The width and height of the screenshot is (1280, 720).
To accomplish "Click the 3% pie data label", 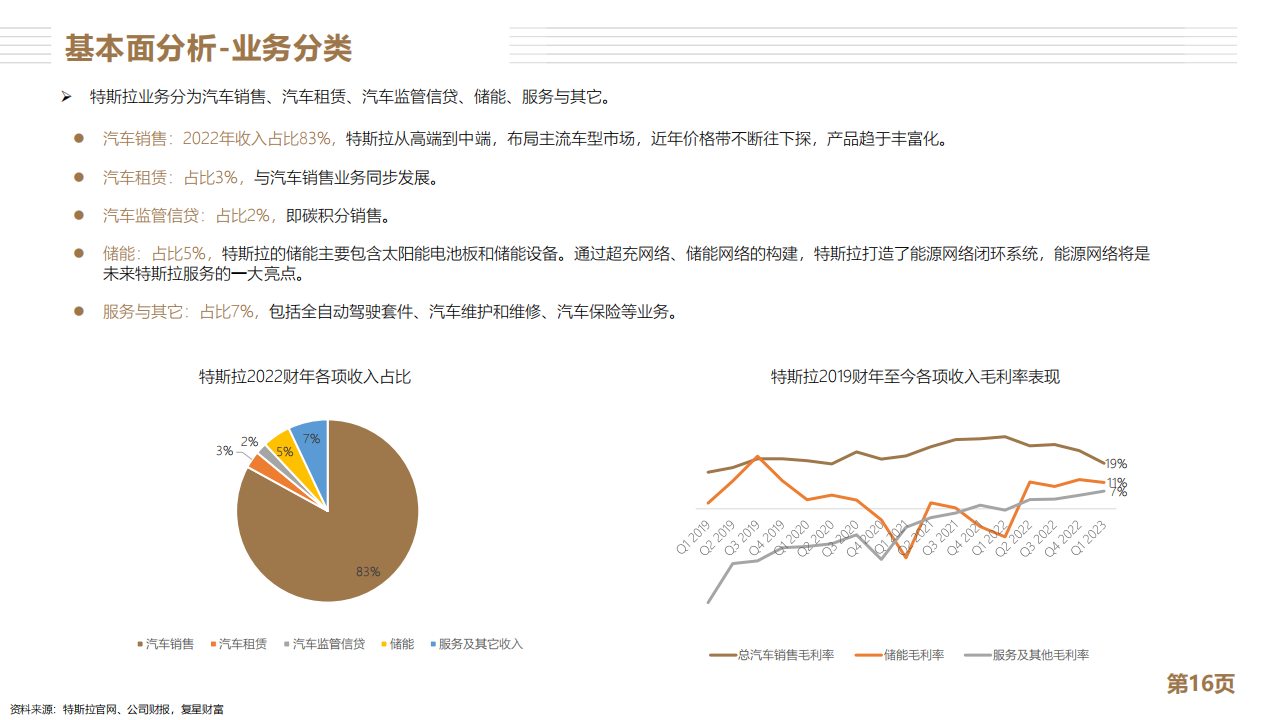I will 224,451.
